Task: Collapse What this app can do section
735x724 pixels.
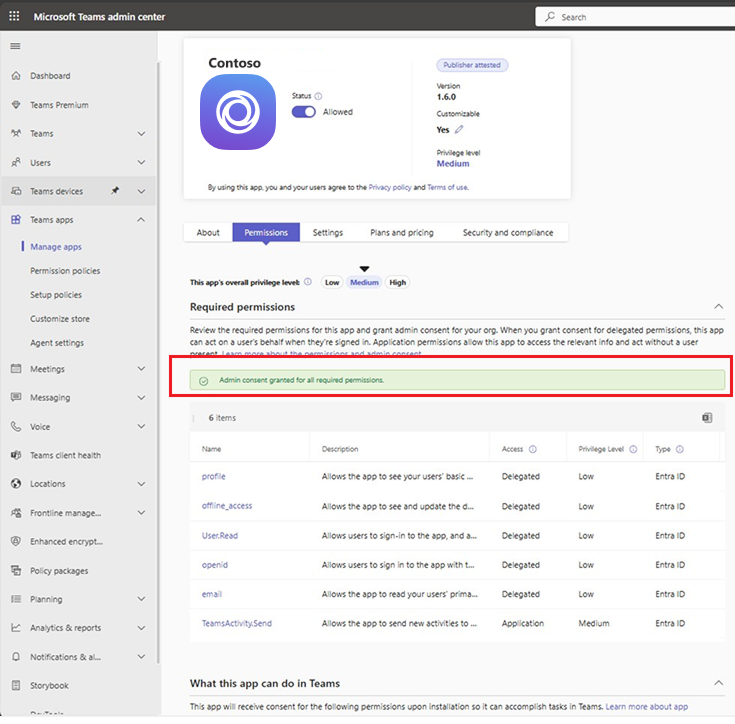Action: [719, 683]
